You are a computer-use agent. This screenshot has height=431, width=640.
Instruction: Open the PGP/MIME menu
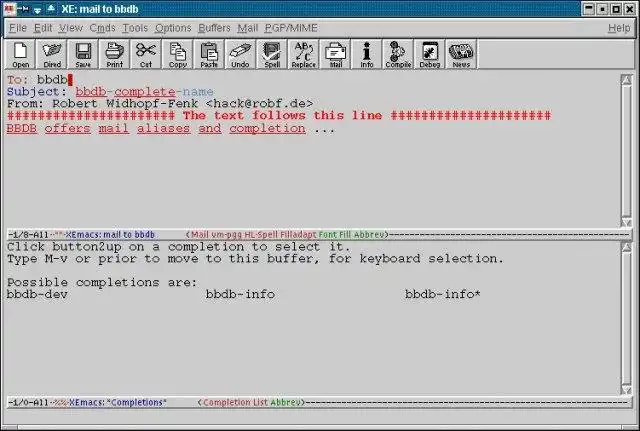point(291,28)
